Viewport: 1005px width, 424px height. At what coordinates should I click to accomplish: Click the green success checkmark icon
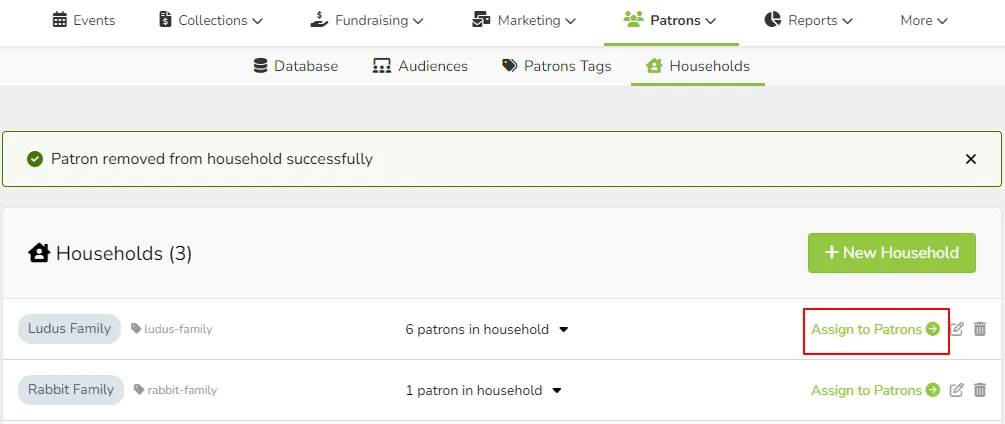(35, 159)
